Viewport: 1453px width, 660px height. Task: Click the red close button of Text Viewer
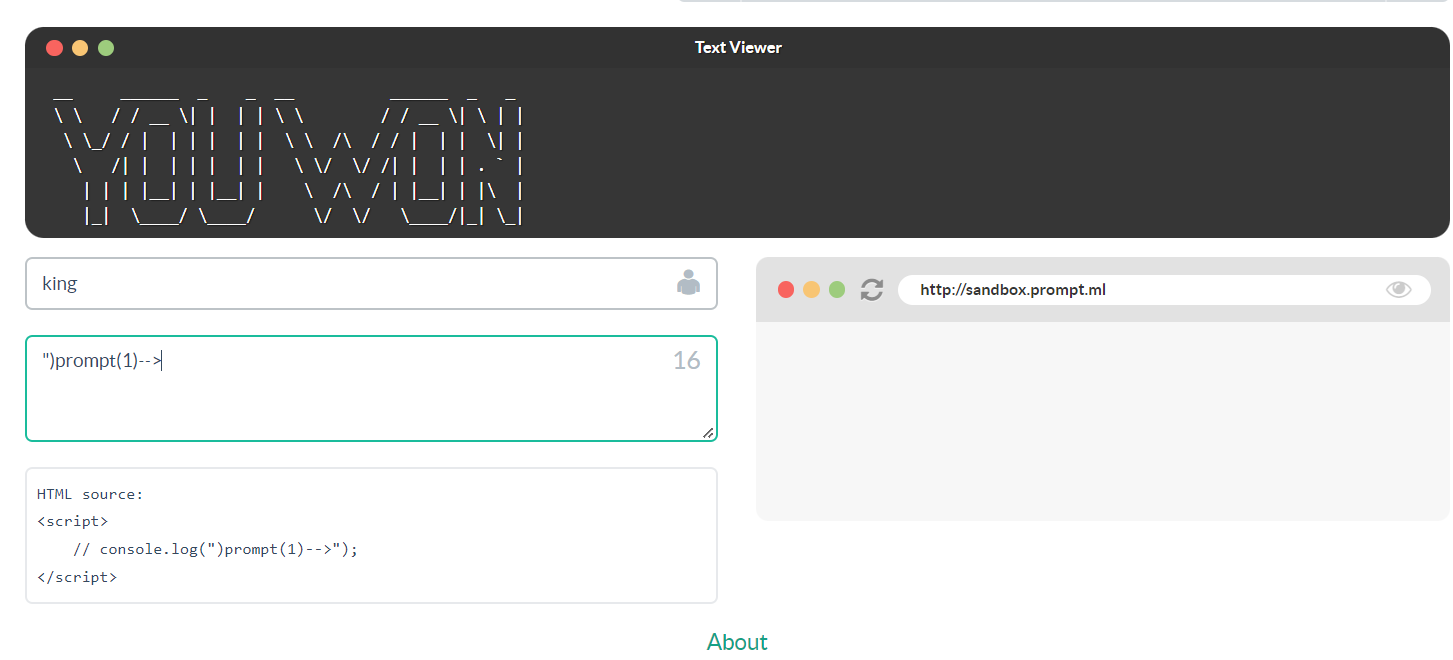54,48
